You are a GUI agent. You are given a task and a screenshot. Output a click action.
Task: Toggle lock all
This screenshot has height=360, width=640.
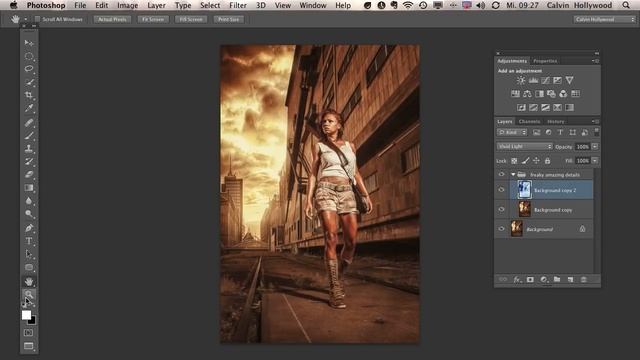coord(547,161)
